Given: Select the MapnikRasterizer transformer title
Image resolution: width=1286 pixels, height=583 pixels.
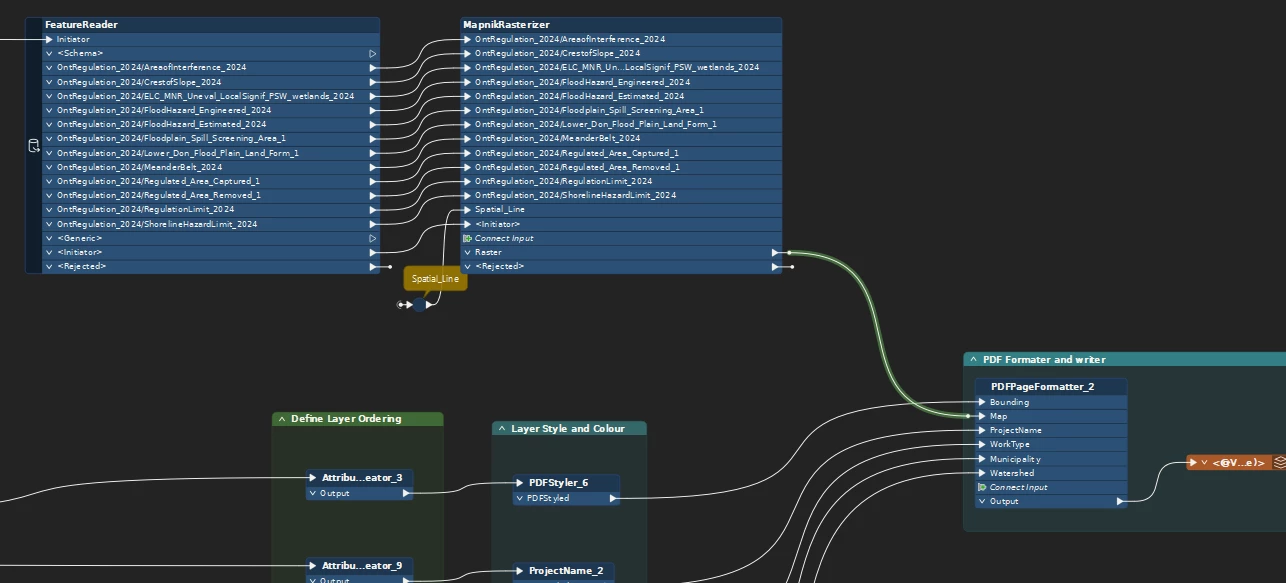Looking at the screenshot, I should (x=506, y=25).
